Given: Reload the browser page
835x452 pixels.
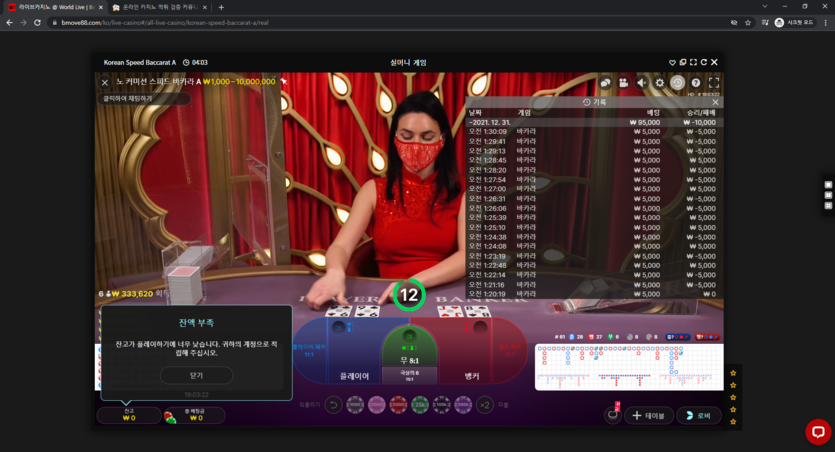Looking at the screenshot, I should [x=37, y=22].
